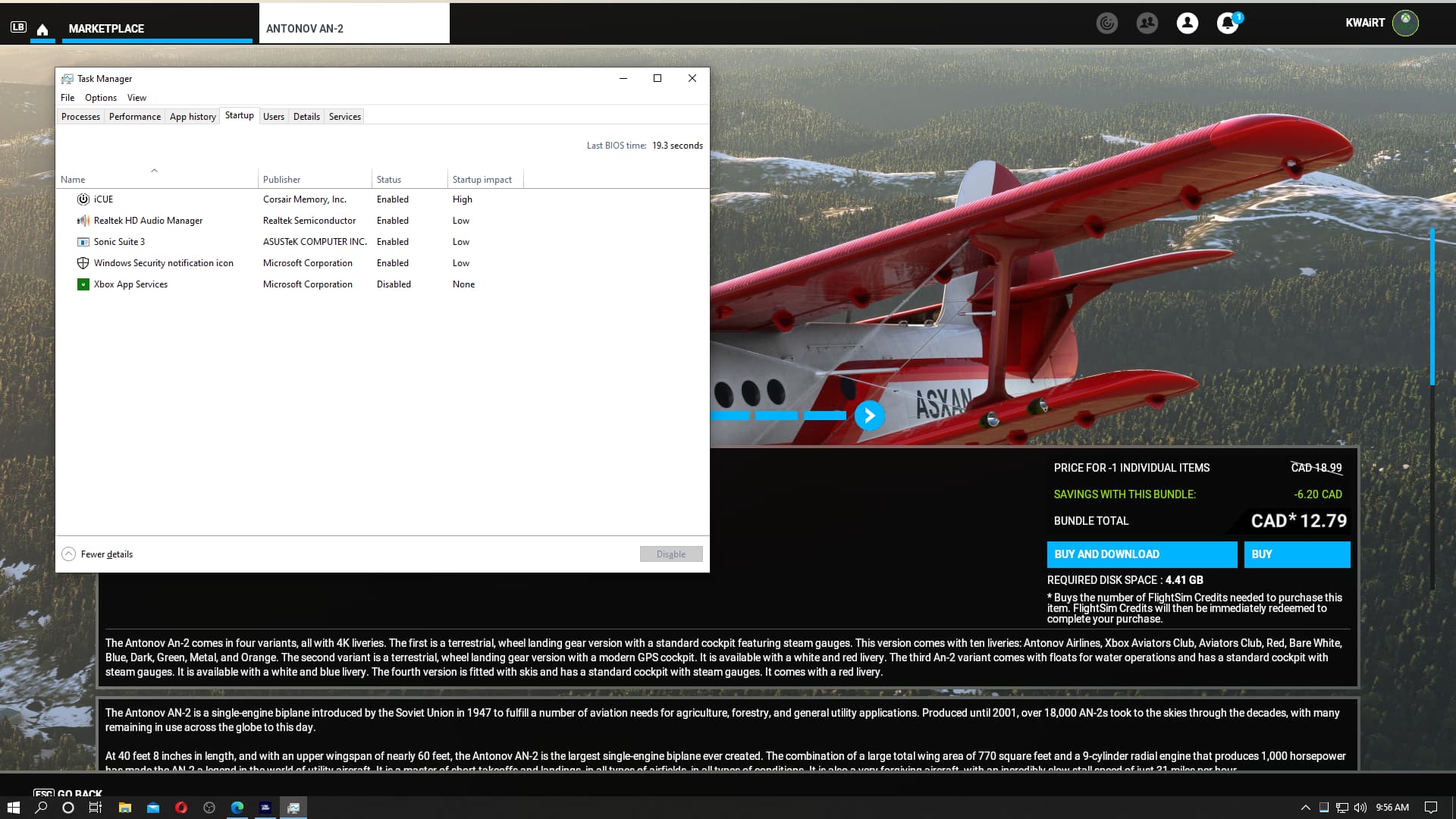Show hidden system tray icons chevron
Viewport: 1456px width, 819px height.
[1305, 808]
